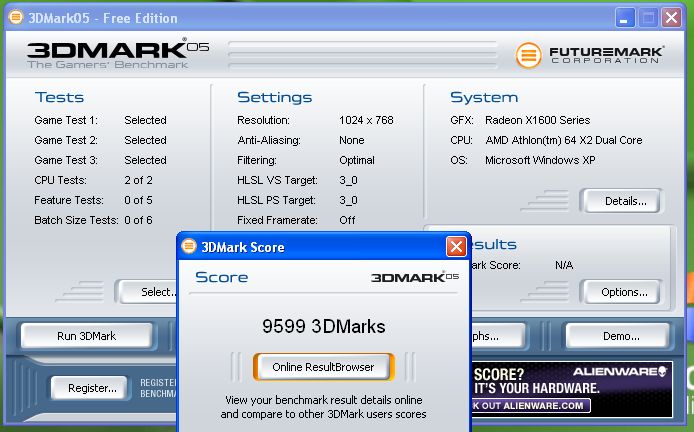Screen dimensions: 694x432
Task: Close the 3DMark Score dialog
Action: 456,247
